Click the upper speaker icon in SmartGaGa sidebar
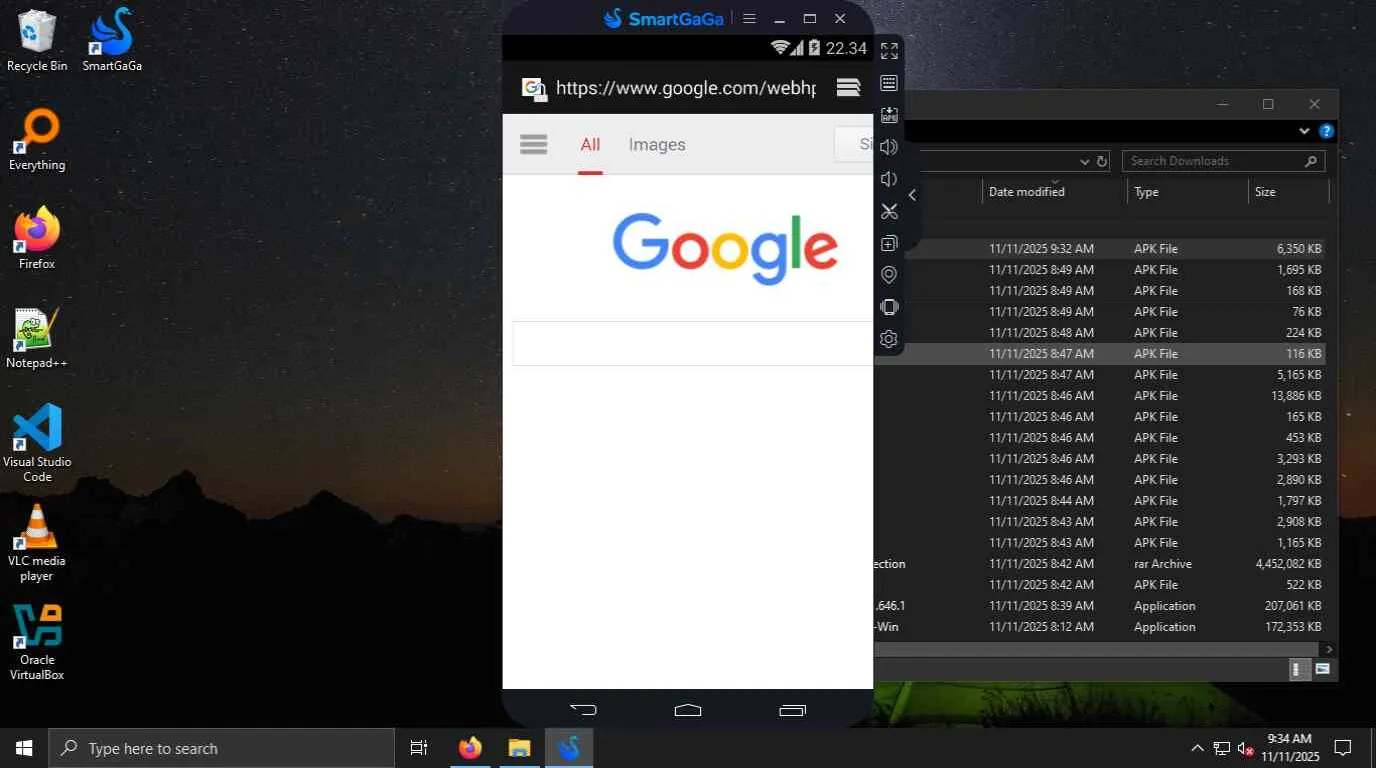 pos(889,147)
